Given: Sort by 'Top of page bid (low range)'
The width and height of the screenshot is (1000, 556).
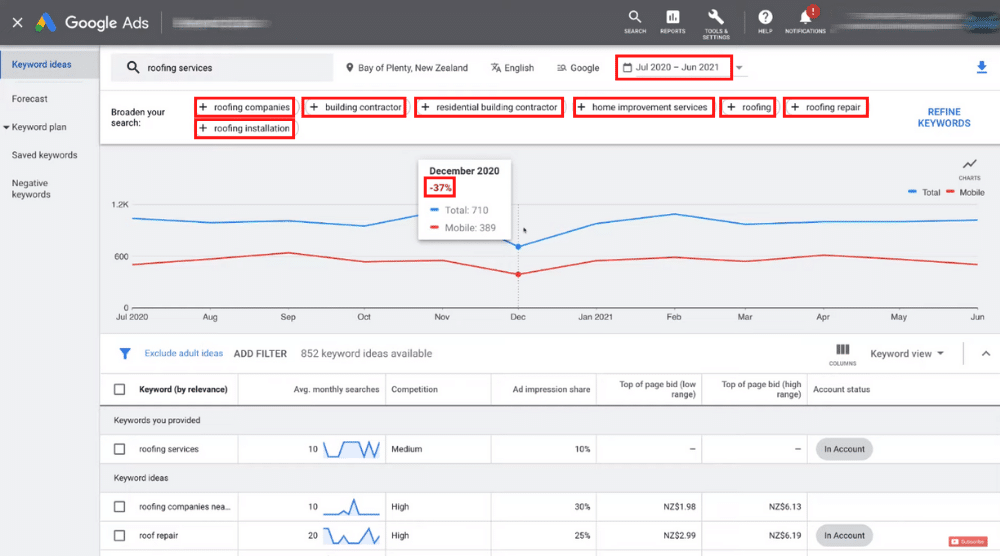Looking at the screenshot, I should click(x=657, y=389).
